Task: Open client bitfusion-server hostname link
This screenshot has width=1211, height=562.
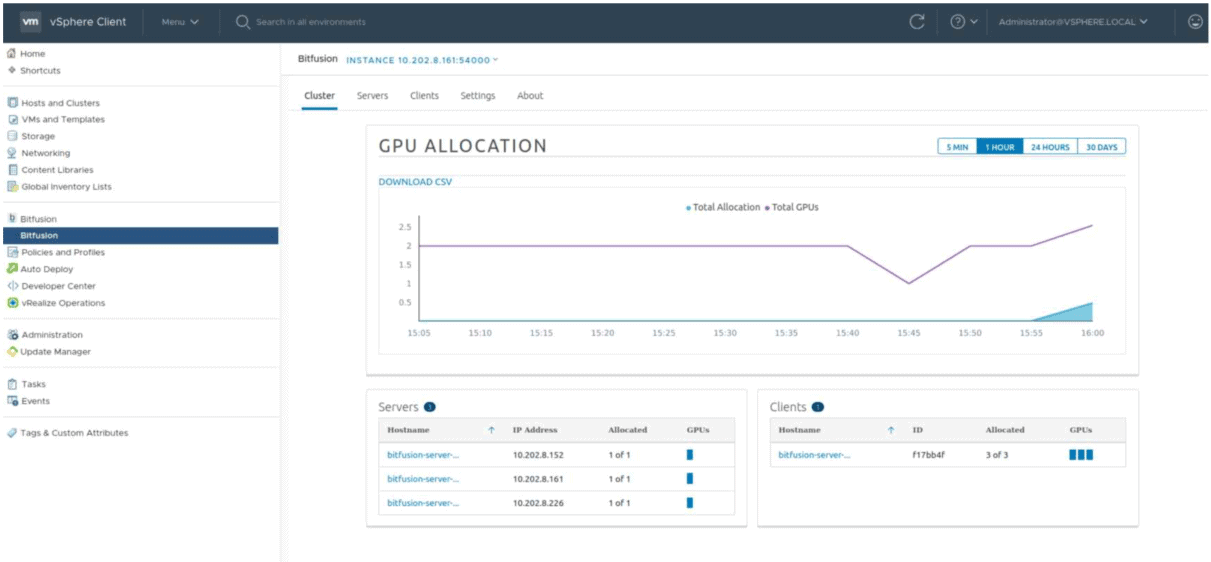Action: click(814, 455)
